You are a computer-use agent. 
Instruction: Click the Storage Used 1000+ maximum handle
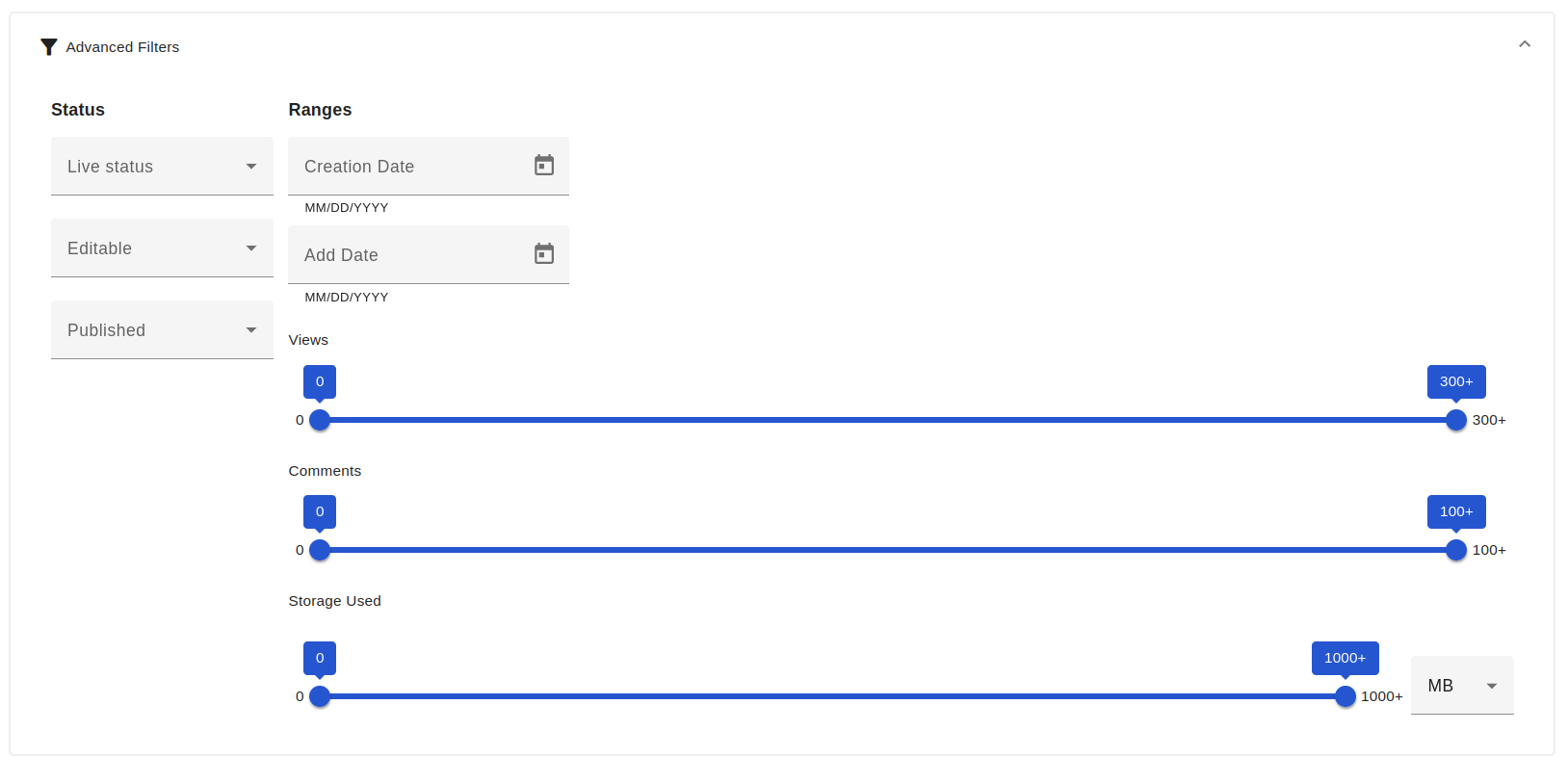pyautogui.click(x=1346, y=696)
